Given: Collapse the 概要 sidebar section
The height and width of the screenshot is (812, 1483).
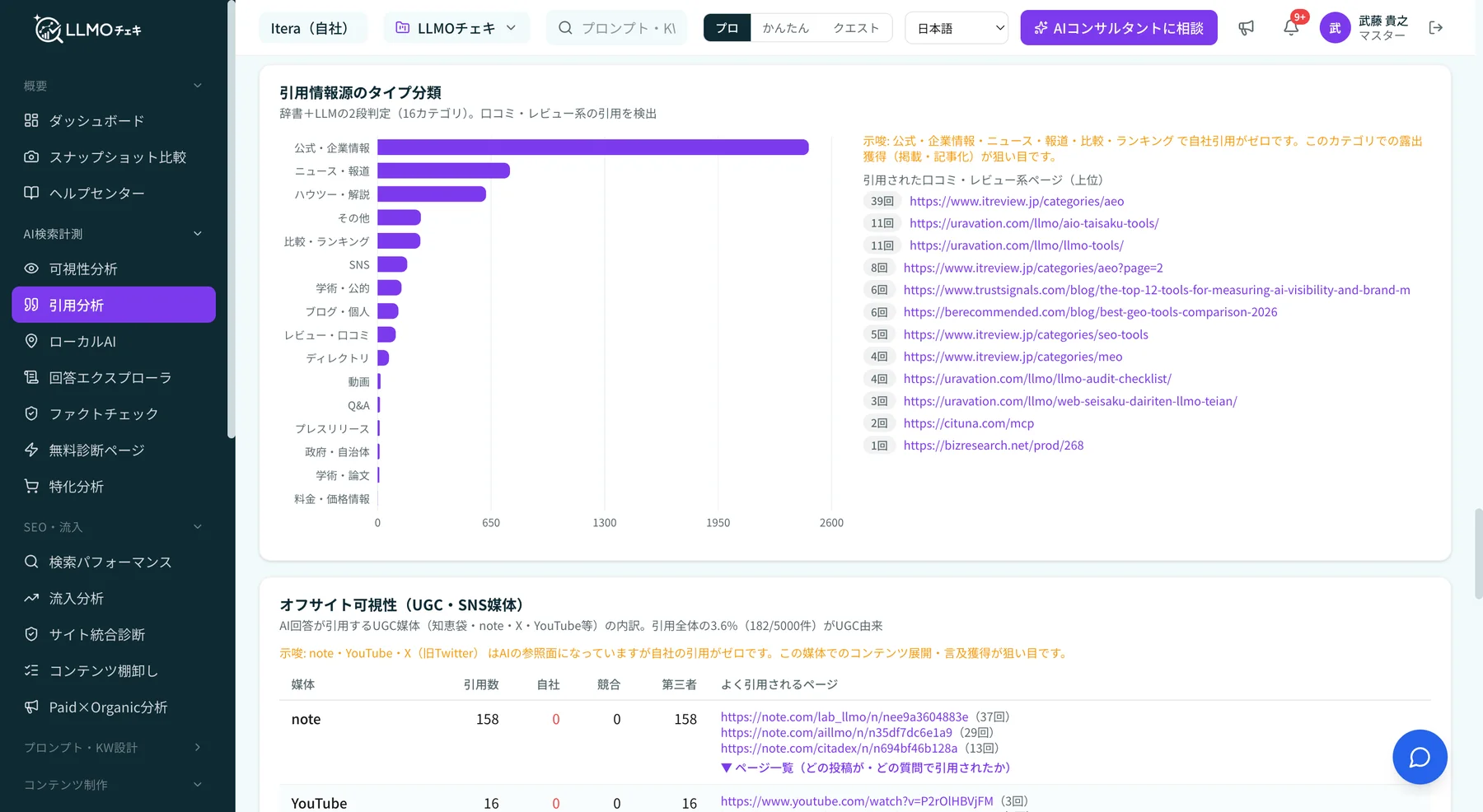Looking at the screenshot, I should [113, 86].
